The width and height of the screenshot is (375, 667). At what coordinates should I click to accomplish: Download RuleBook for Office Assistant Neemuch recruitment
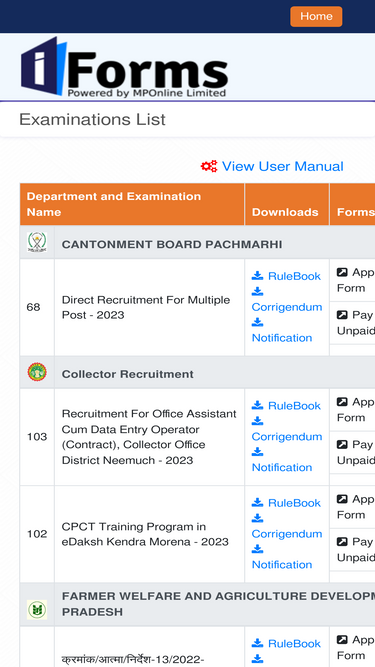294,406
